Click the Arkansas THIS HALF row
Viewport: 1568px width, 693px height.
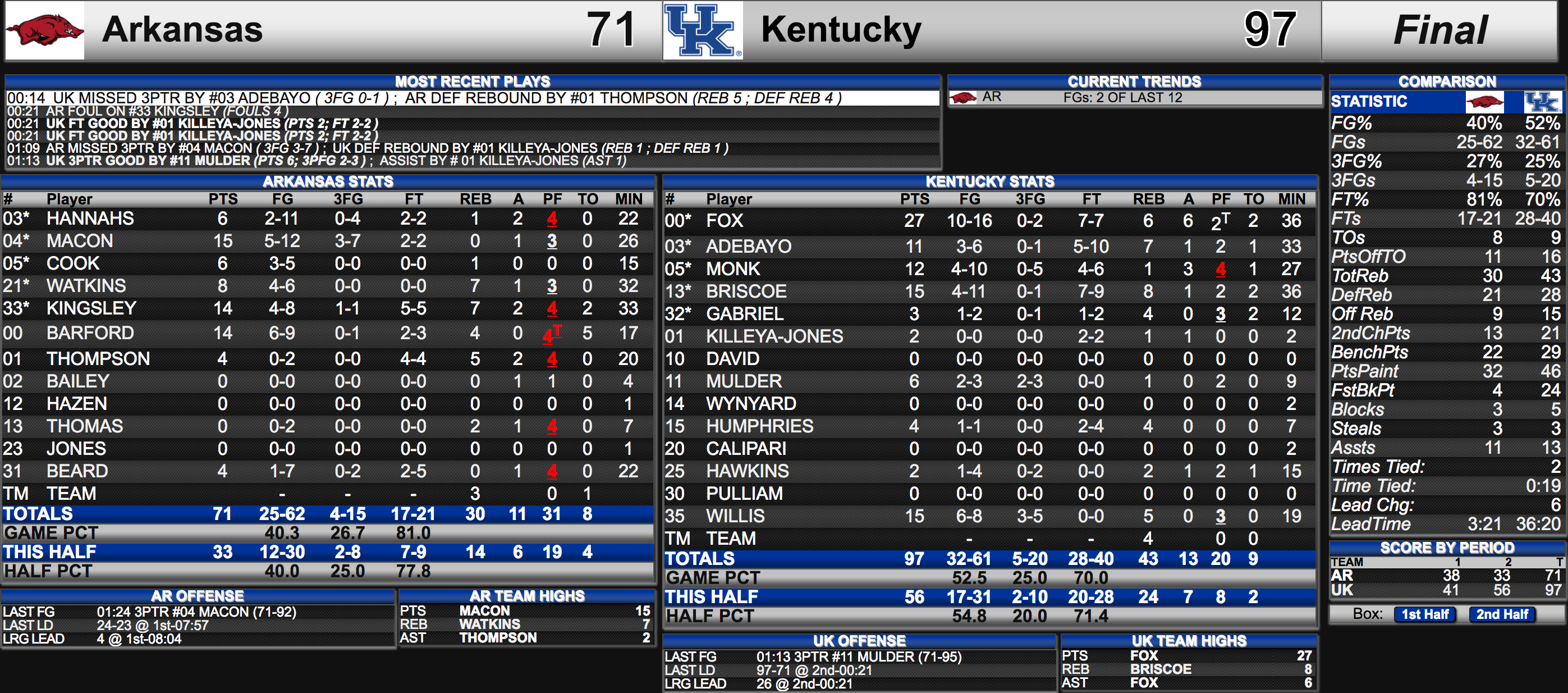[x=328, y=553]
